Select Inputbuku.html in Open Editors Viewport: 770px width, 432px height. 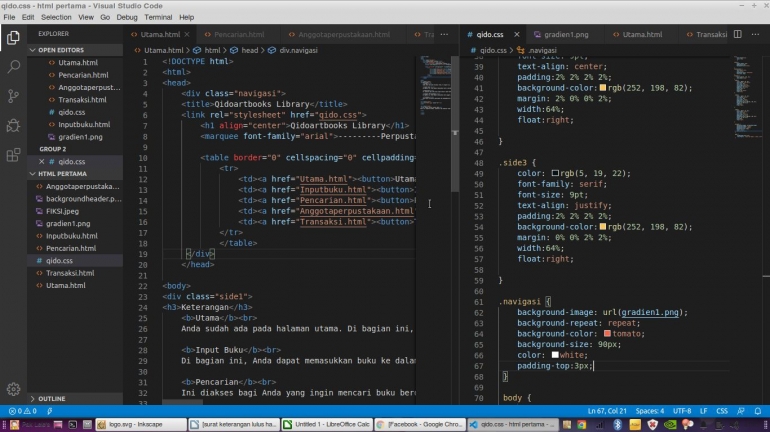point(84,125)
